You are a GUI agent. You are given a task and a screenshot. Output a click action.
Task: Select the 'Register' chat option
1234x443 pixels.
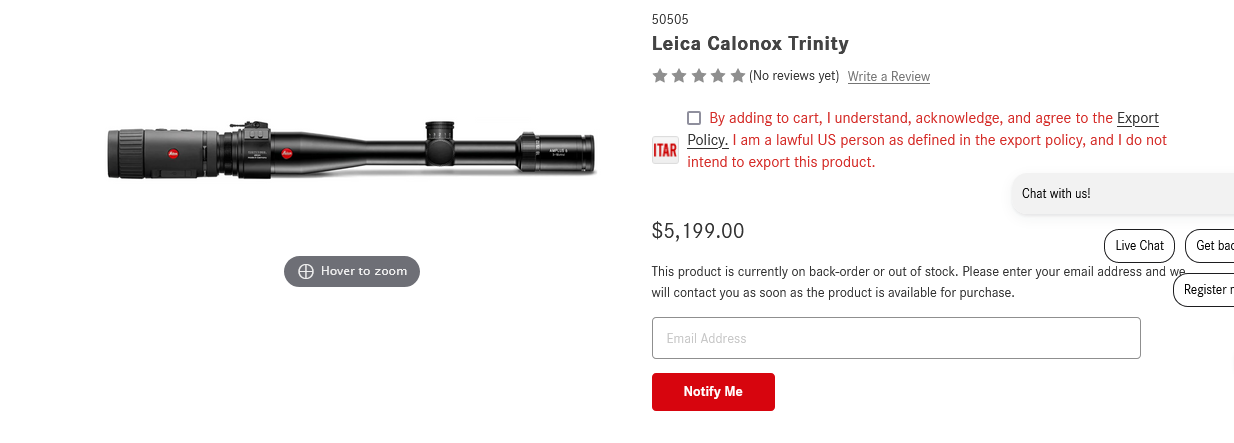point(1205,289)
